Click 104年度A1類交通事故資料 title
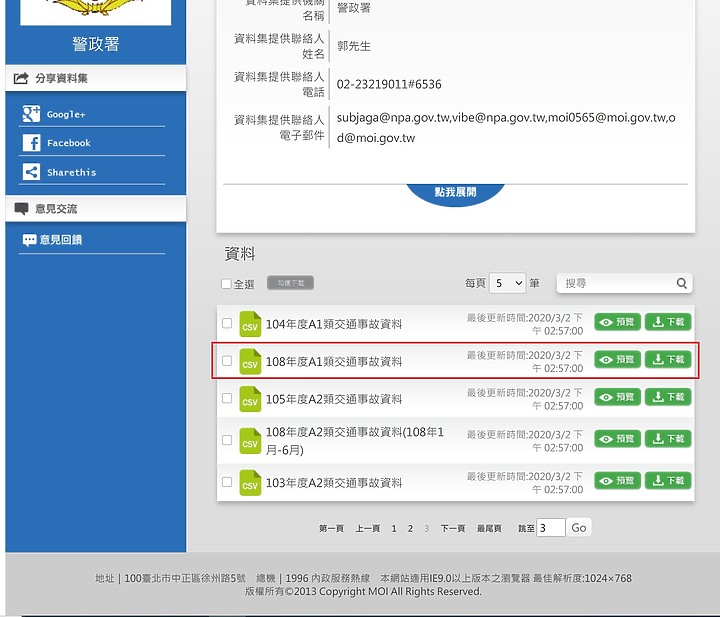The image size is (720, 617). coord(334,324)
